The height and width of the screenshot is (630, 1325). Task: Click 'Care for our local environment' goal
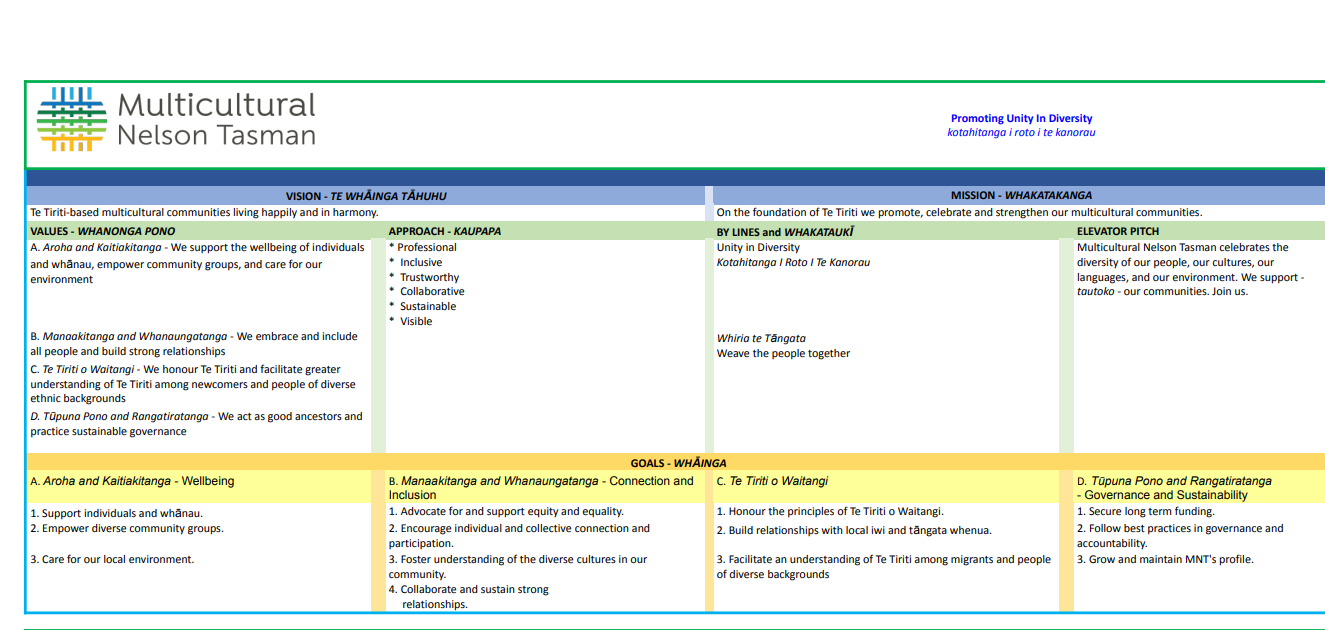click(x=112, y=559)
